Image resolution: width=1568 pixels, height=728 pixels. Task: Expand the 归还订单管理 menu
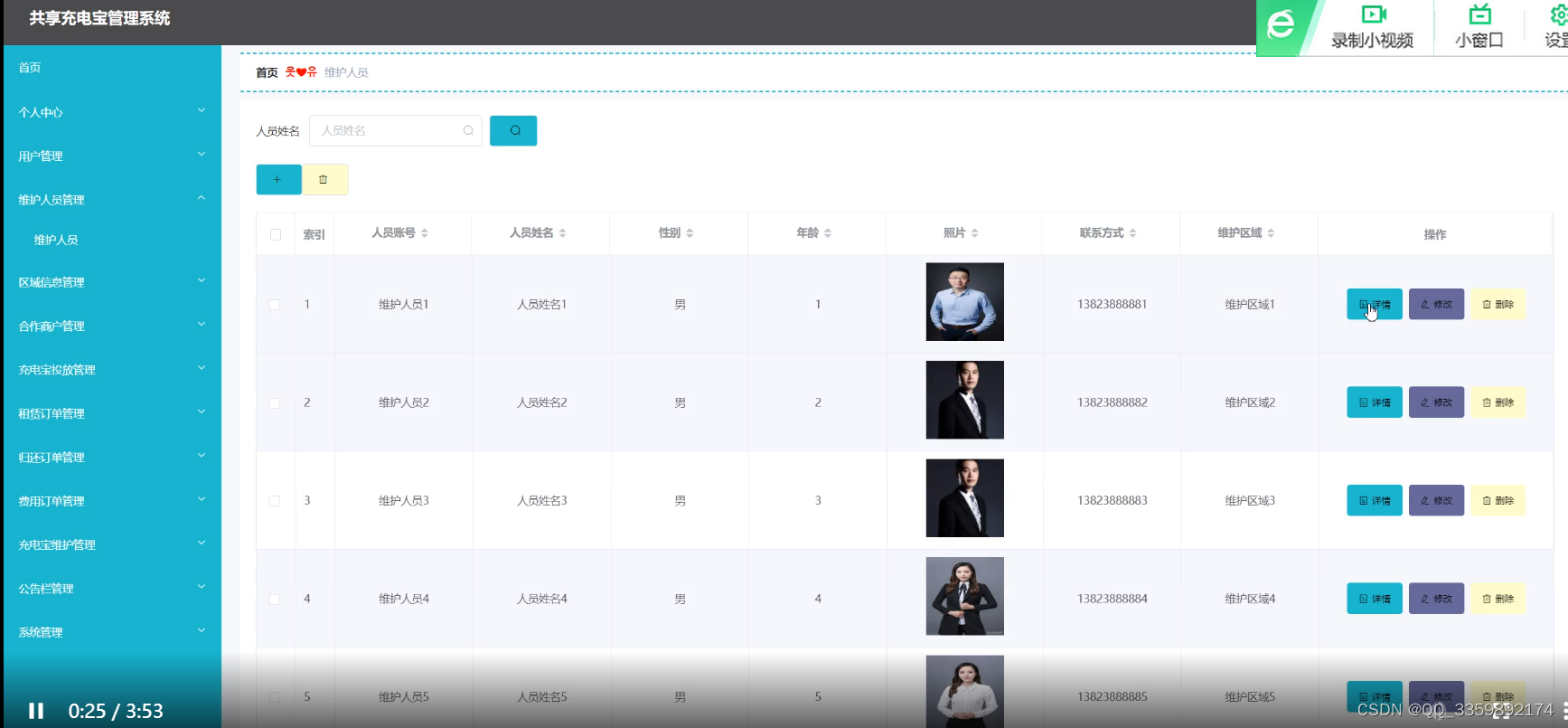pos(112,457)
